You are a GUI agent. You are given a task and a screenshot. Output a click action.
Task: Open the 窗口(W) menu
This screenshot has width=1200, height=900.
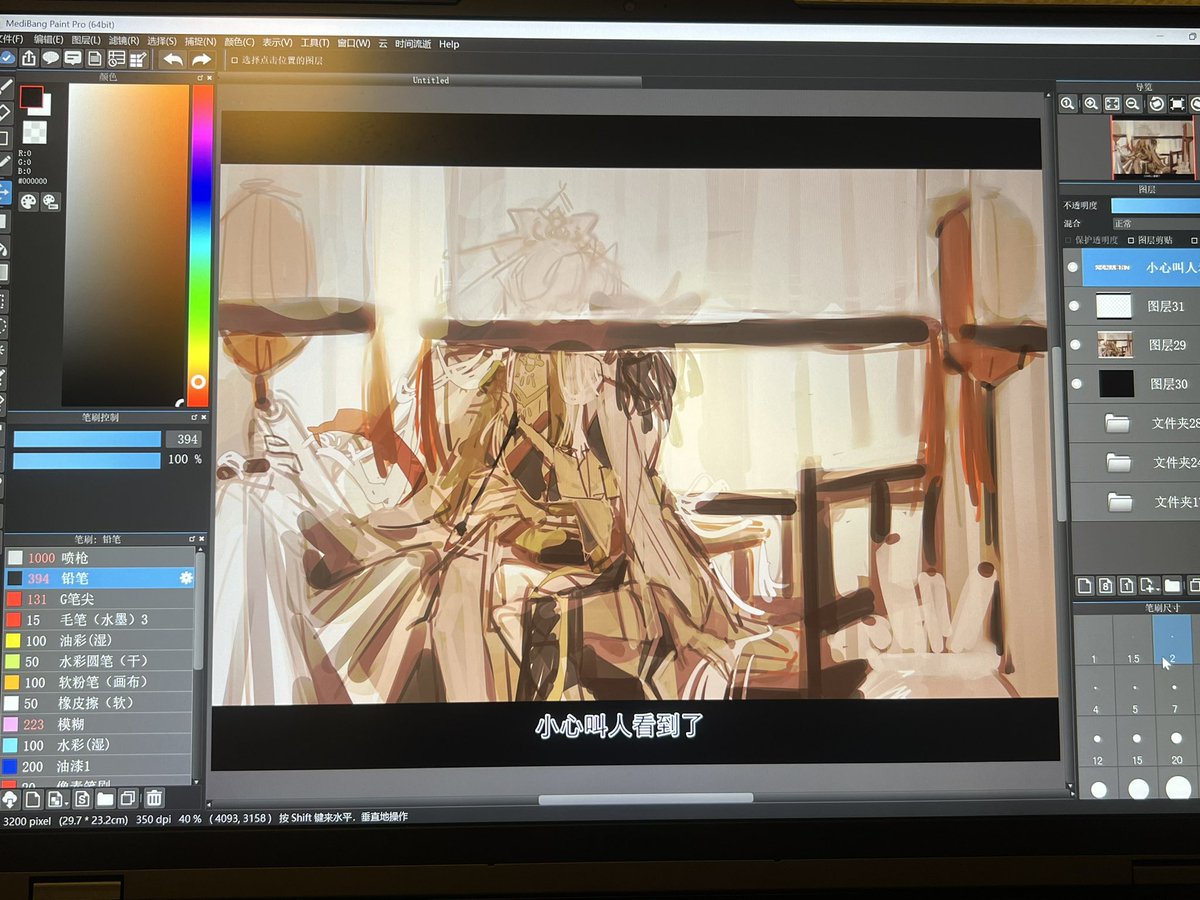click(353, 43)
